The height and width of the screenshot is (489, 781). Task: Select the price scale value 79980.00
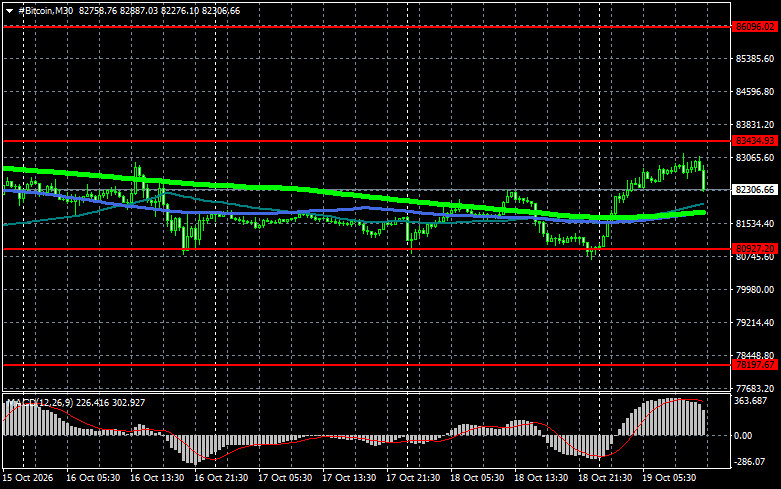755,289
